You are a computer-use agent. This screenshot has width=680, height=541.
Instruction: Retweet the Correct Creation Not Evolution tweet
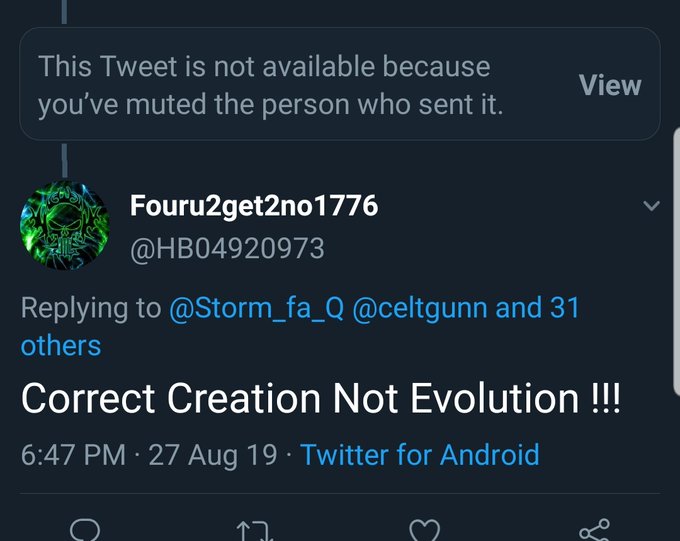point(256,529)
